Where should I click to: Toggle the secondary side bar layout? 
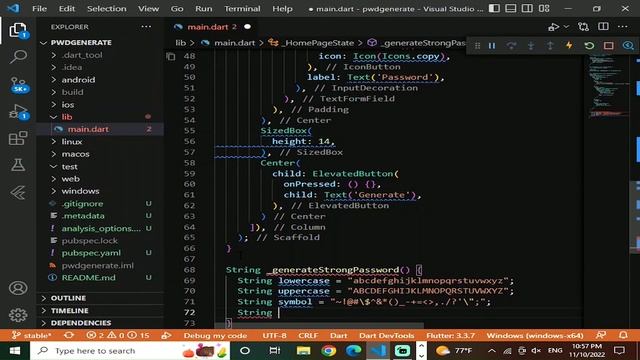pos(527,8)
